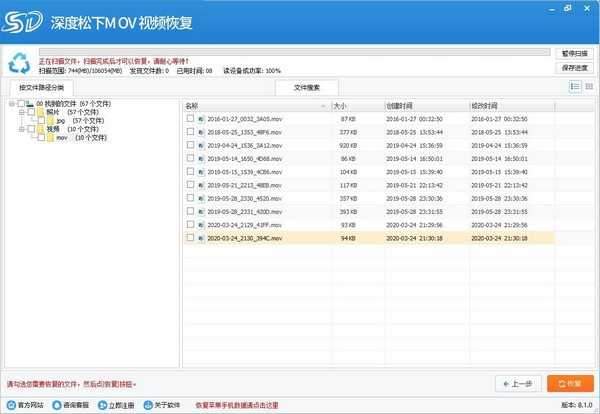Screen dimensions: 600x414
Task: Switch to list detail view icon
Action: (575, 87)
